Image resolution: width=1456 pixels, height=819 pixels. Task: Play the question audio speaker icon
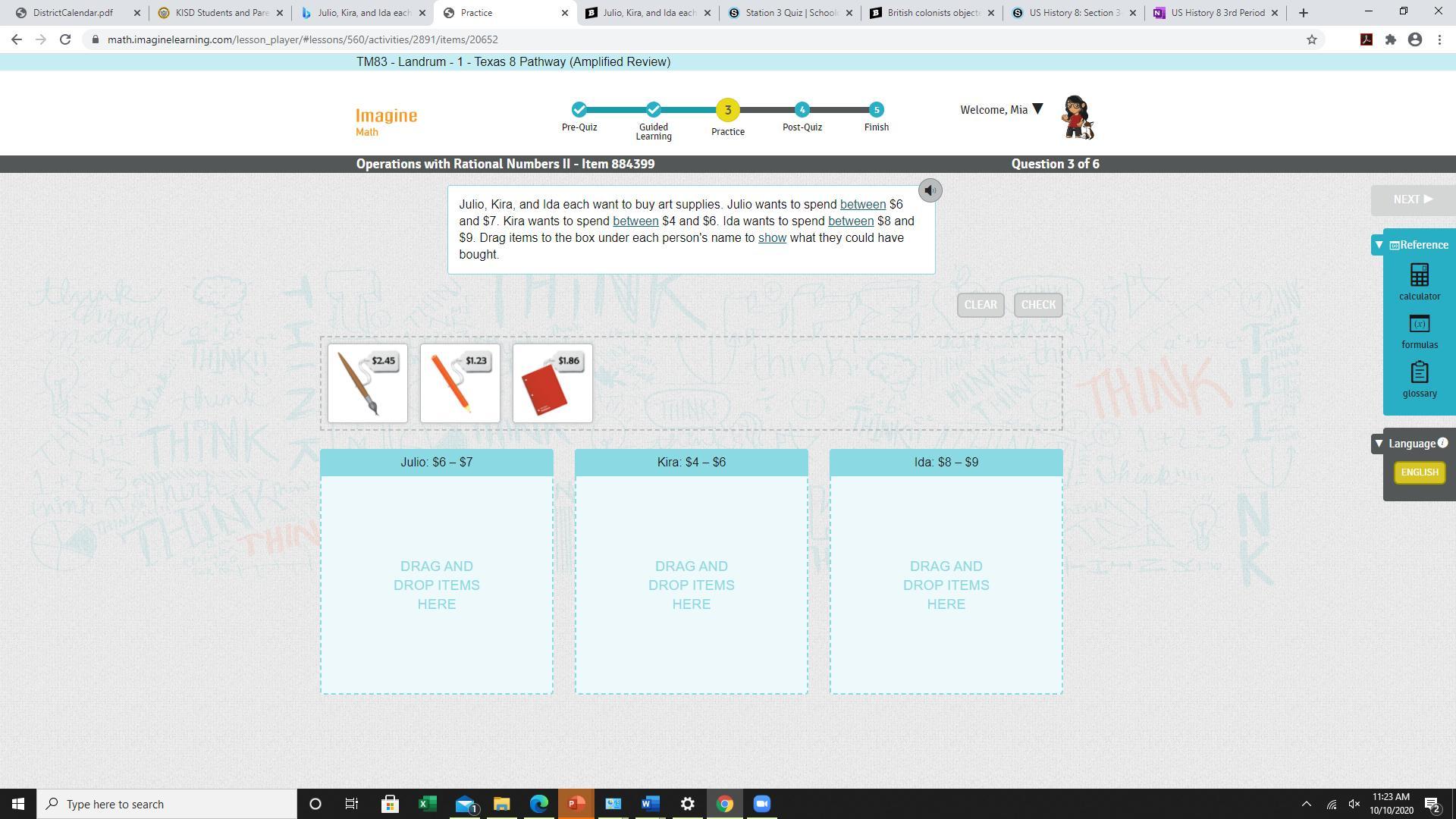930,190
